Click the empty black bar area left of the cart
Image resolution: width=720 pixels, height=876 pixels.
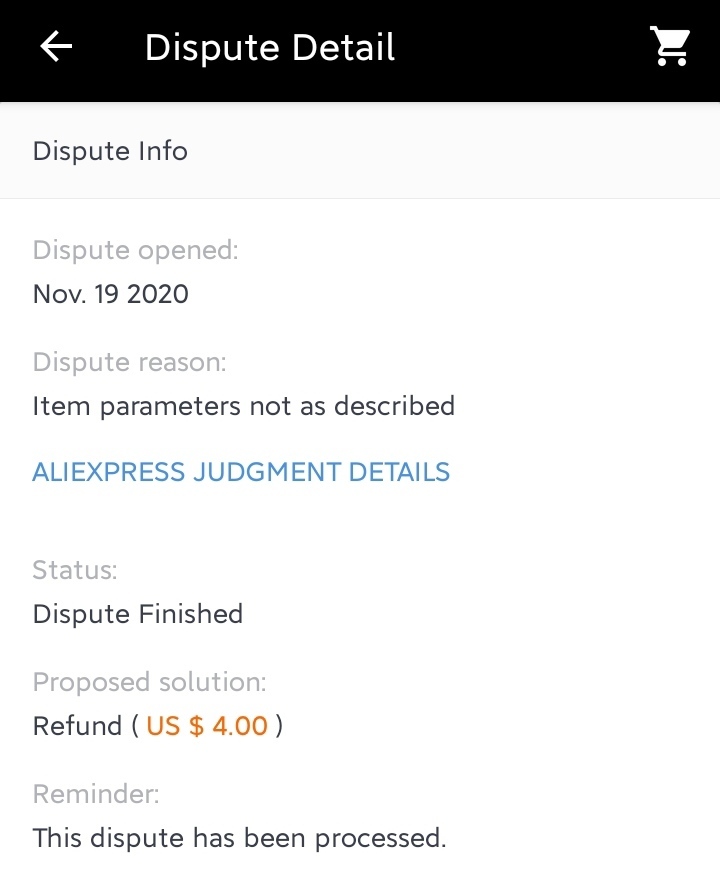click(x=520, y=48)
